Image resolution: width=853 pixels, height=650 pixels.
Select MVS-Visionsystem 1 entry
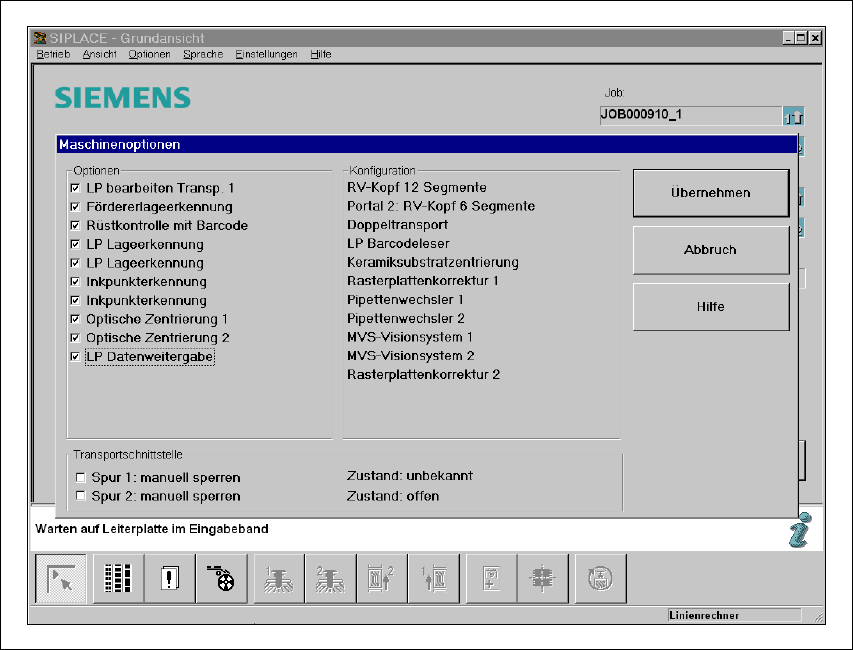410,337
